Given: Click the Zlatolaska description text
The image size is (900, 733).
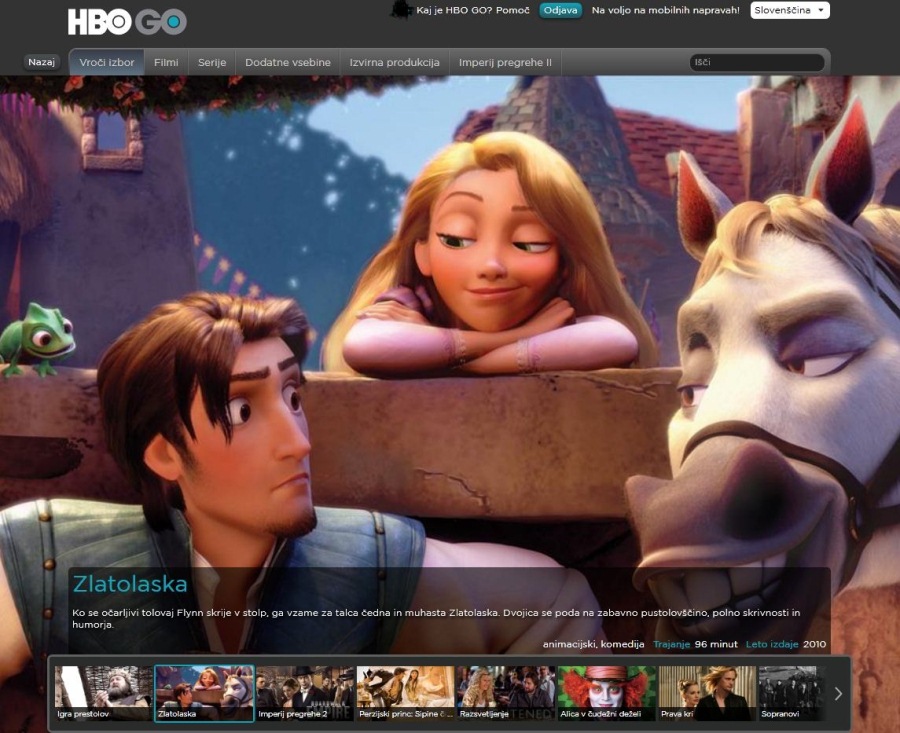Looking at the screenshot, I should pyautogui.click(x=436, y=618).
